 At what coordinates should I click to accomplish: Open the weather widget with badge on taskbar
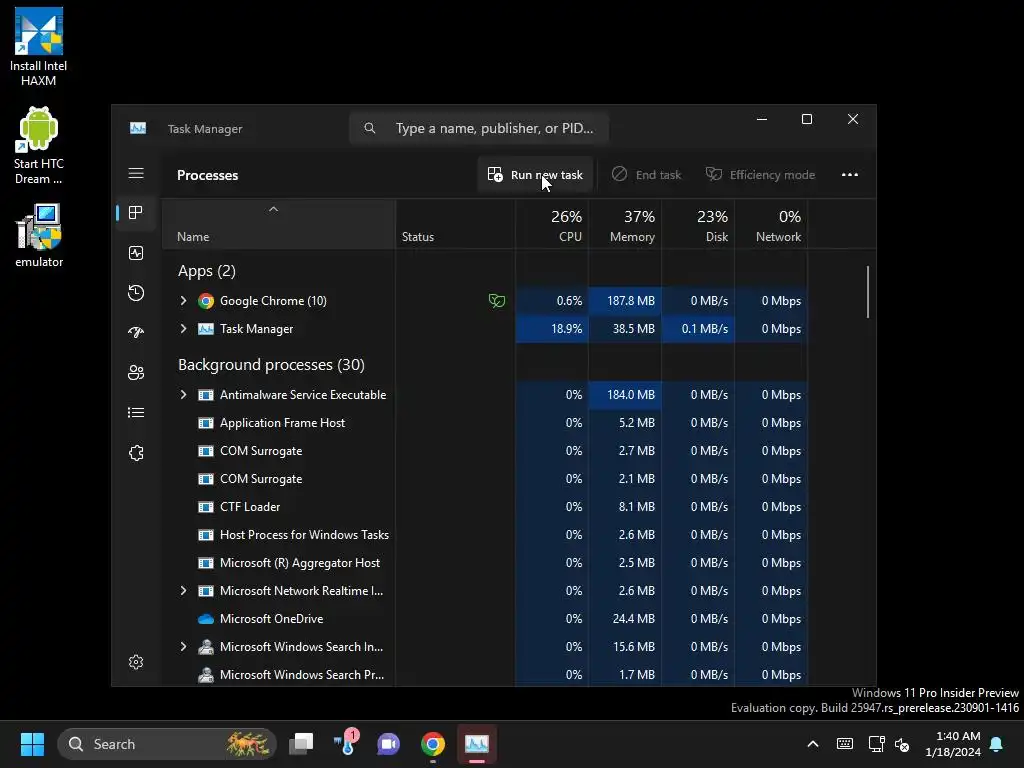point(345,743)
